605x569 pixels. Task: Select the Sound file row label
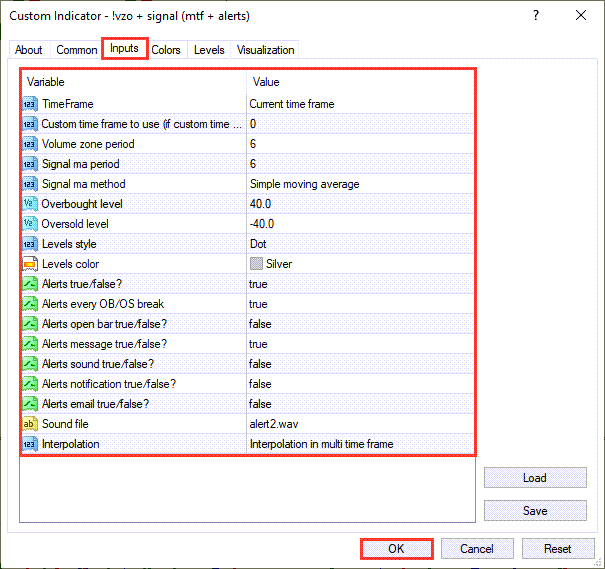(65, 424)
